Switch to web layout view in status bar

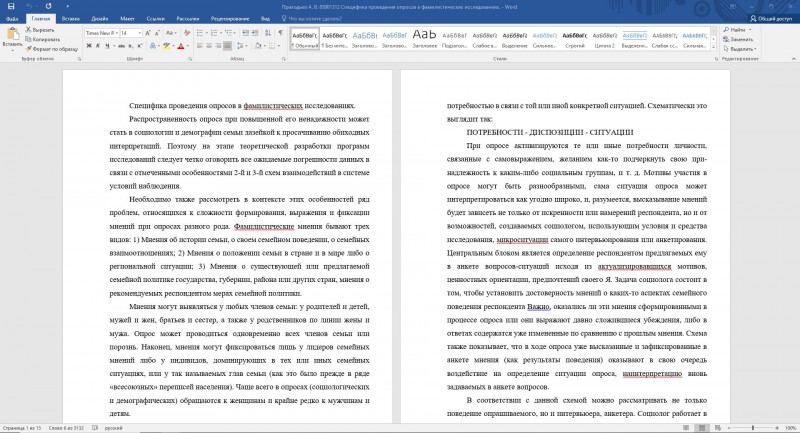718,428
